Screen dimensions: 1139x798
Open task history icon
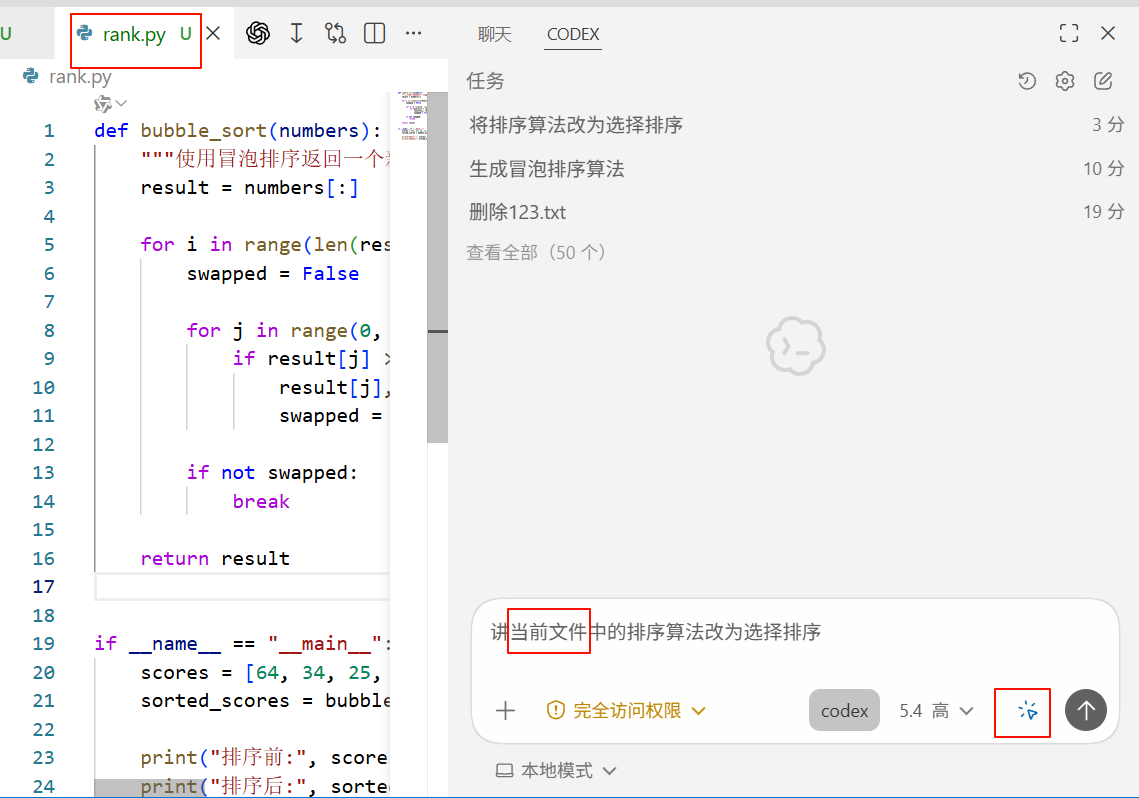(x=1026, y=81)
